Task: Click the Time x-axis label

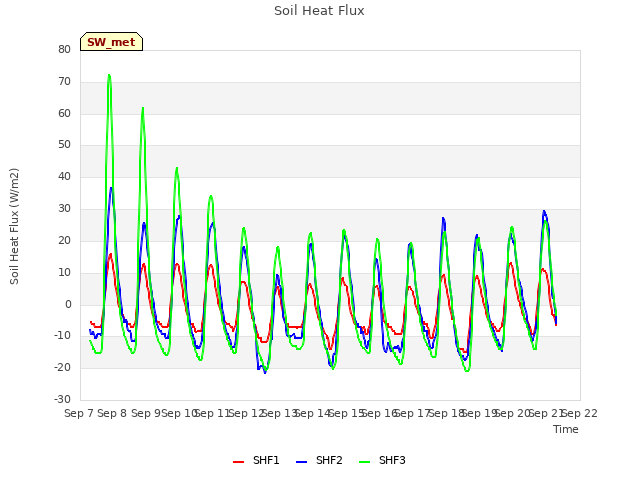Action: point(565,429)
